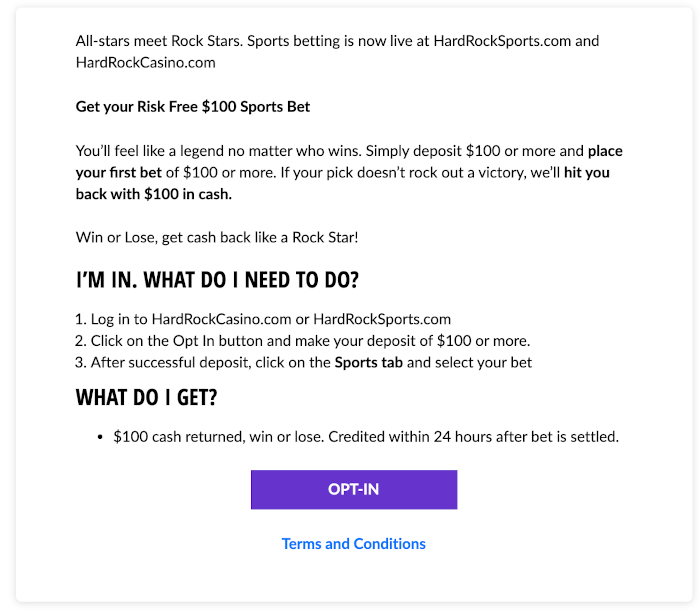The width and height of the screenshot is (700, 613).
Task: Click "Credited within 24 hours" sentence
Action: click(474, 437)
